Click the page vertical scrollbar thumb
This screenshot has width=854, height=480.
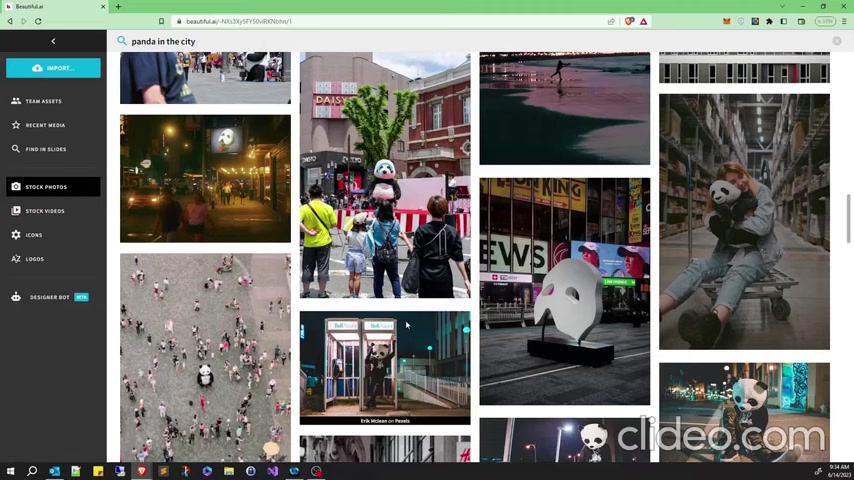(x=848, y=218)
